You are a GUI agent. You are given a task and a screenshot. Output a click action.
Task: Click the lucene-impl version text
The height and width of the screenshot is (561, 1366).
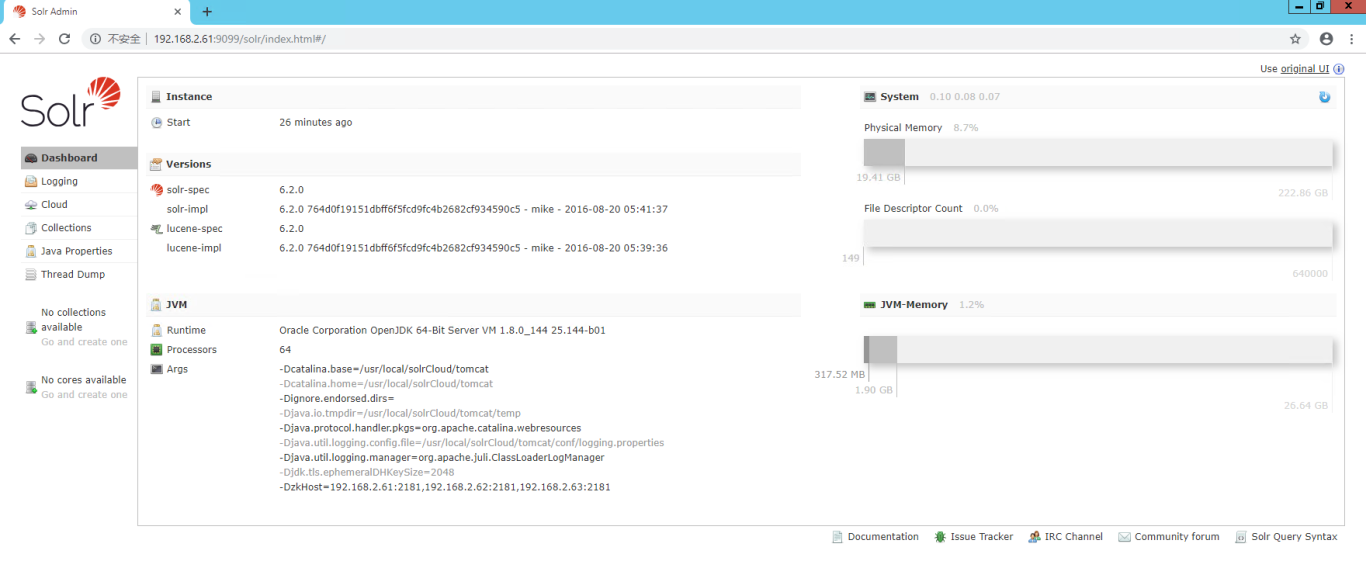click(x=473, y=248)
